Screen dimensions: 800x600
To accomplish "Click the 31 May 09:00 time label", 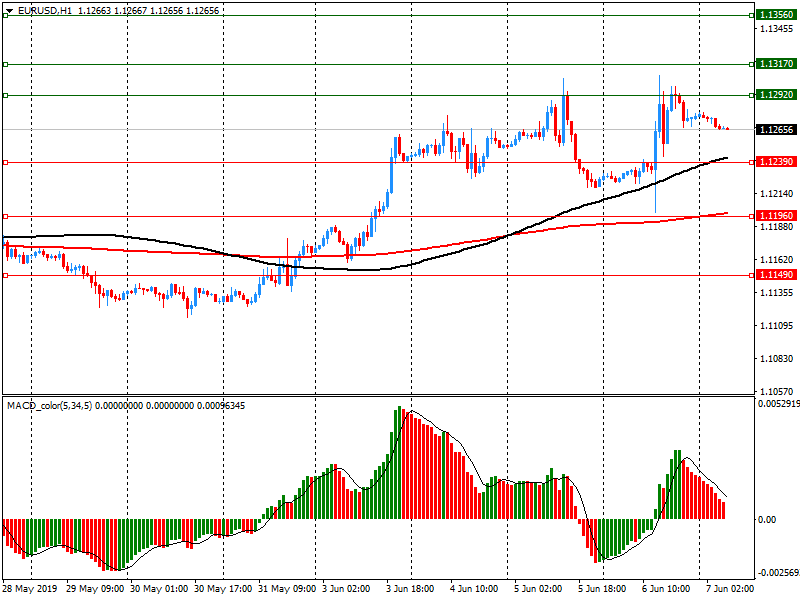I will (x=287, y=589).
